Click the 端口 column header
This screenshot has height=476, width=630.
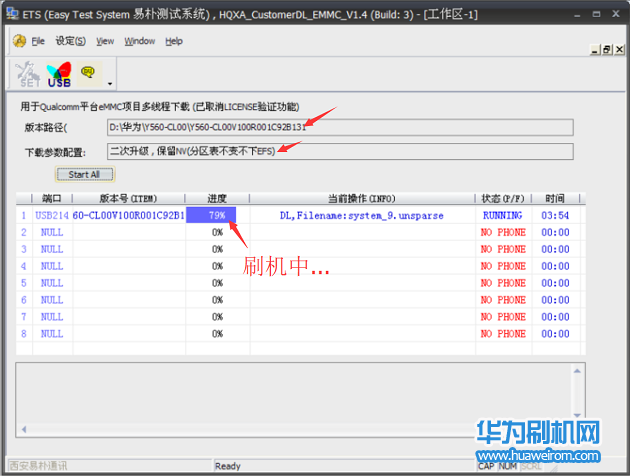[52, 198]
